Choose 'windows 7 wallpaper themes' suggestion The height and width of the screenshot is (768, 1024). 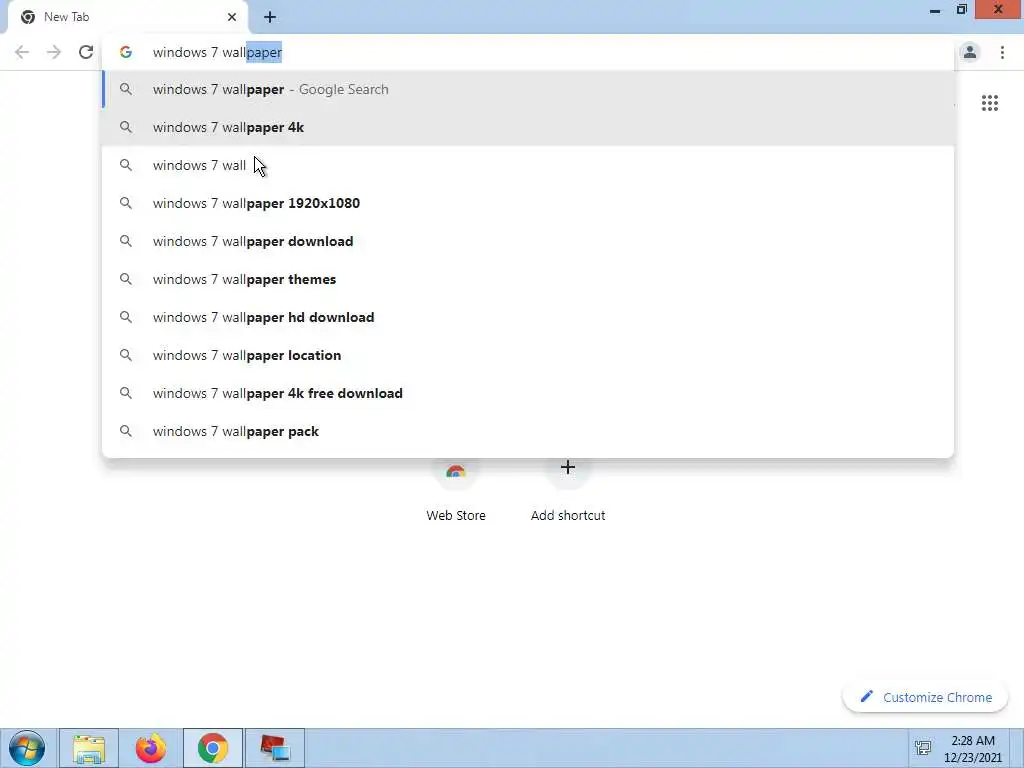(x=528, y=279)
